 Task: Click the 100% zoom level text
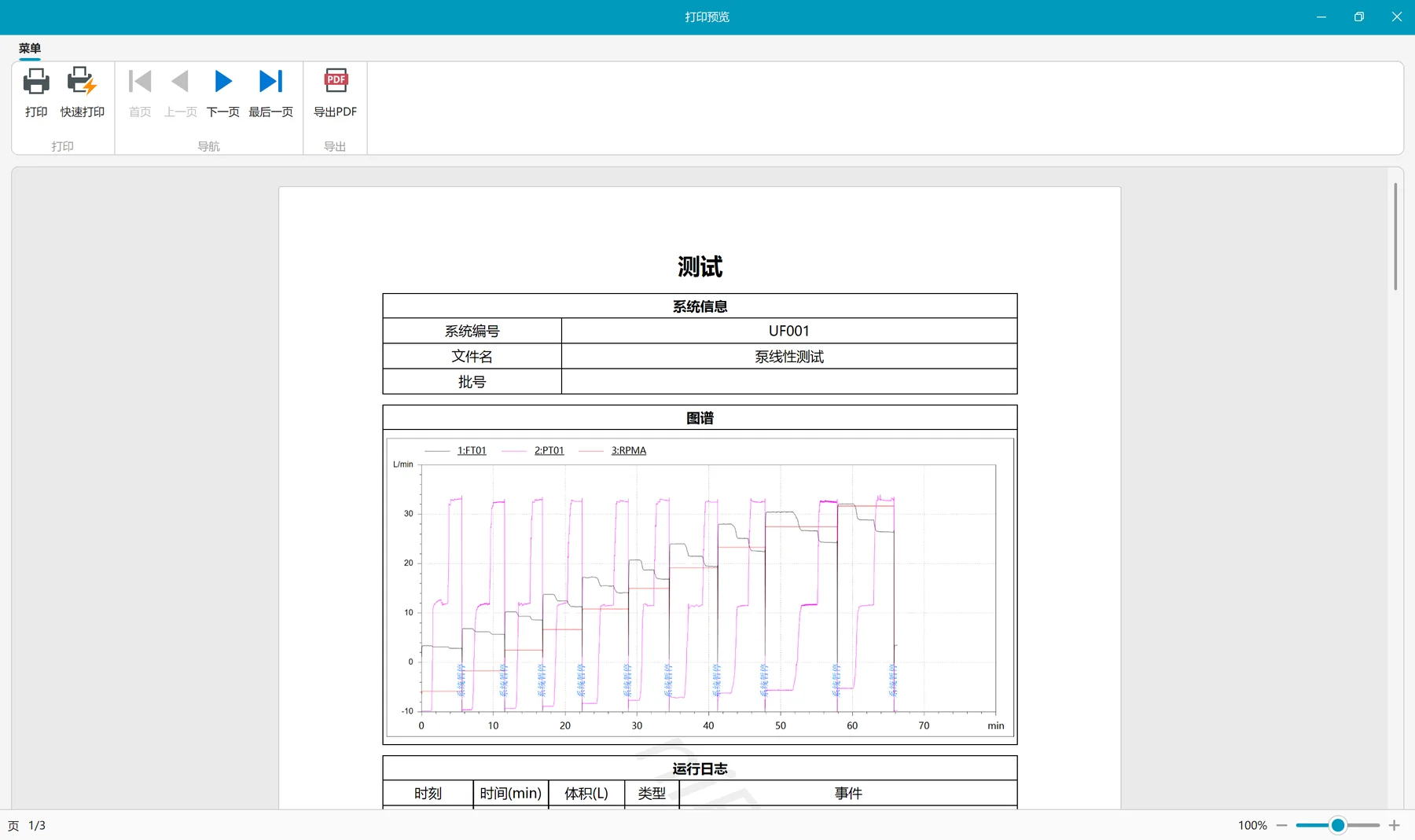click(1252, 825)
